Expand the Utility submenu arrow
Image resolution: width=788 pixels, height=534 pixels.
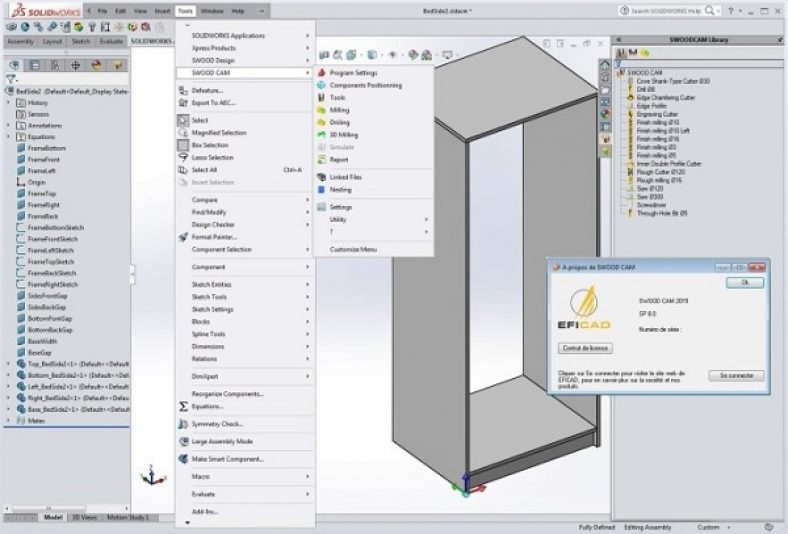click(426, 220)
